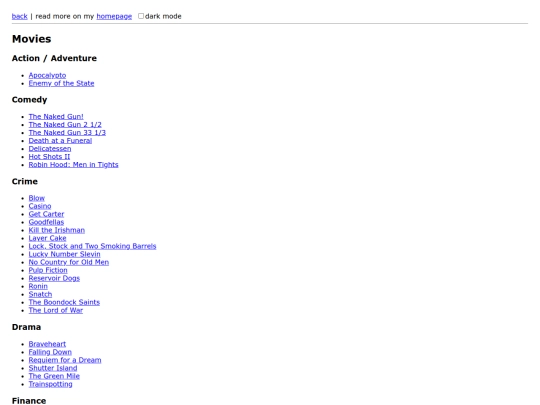Open Requiem for a Dream link
The height and width of the screenshot is (405, 540).
tap(65, 360)
